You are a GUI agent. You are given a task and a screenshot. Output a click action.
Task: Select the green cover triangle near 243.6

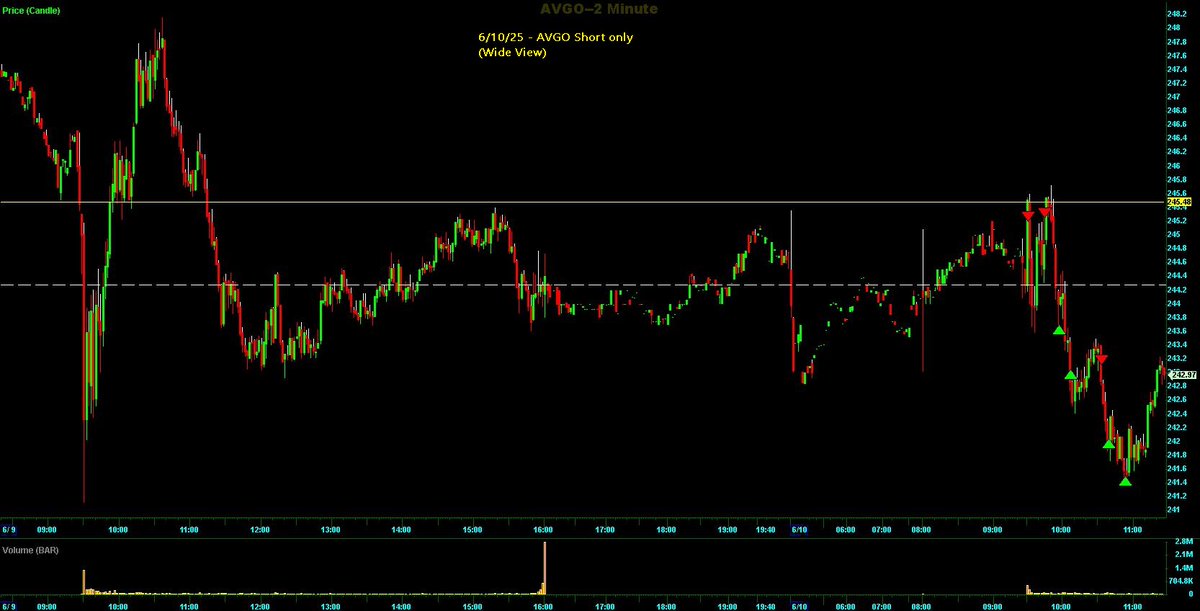(x=1059, y=330)
